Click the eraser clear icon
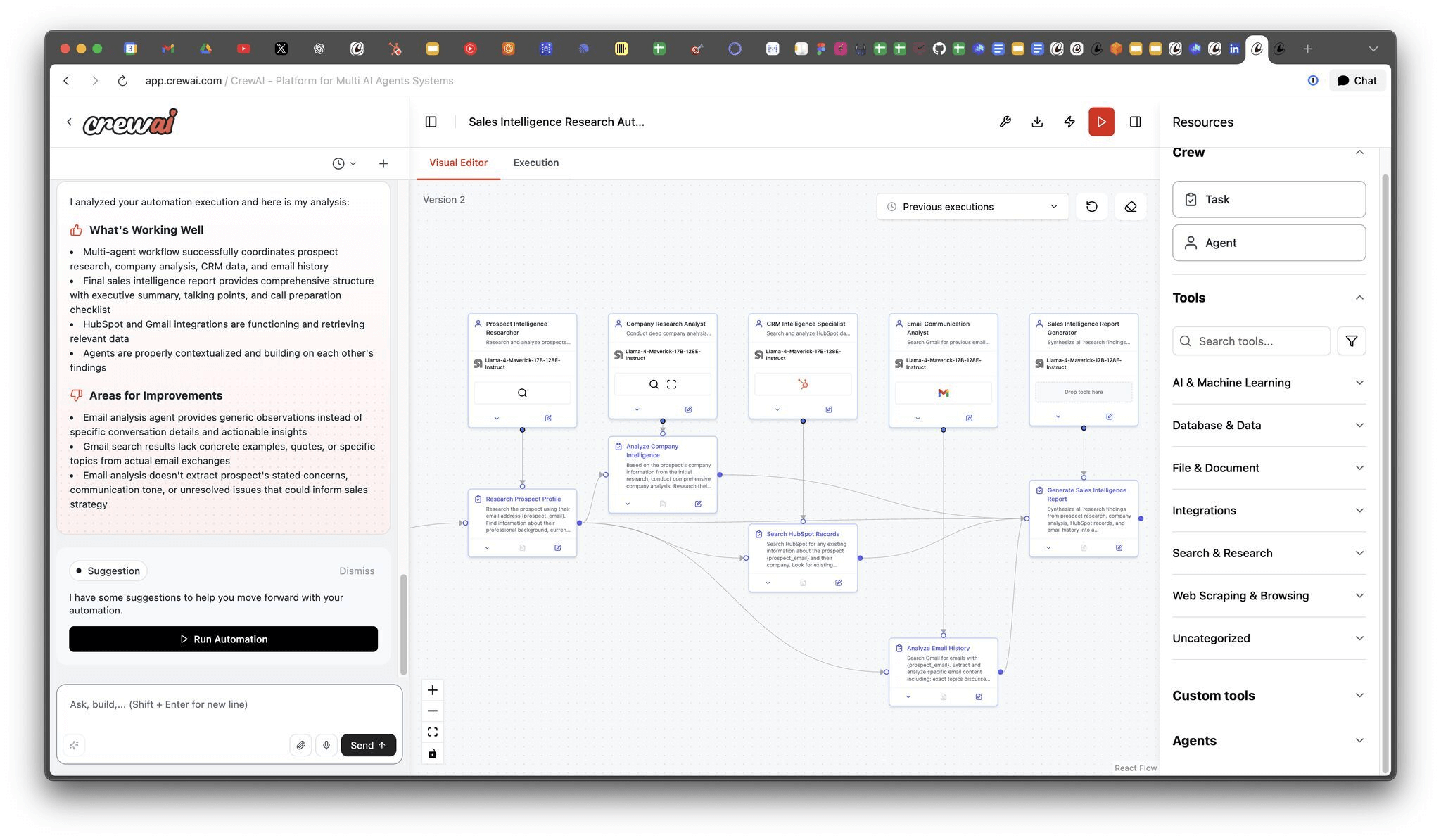1441x840 pixels. pos(1131,207)
